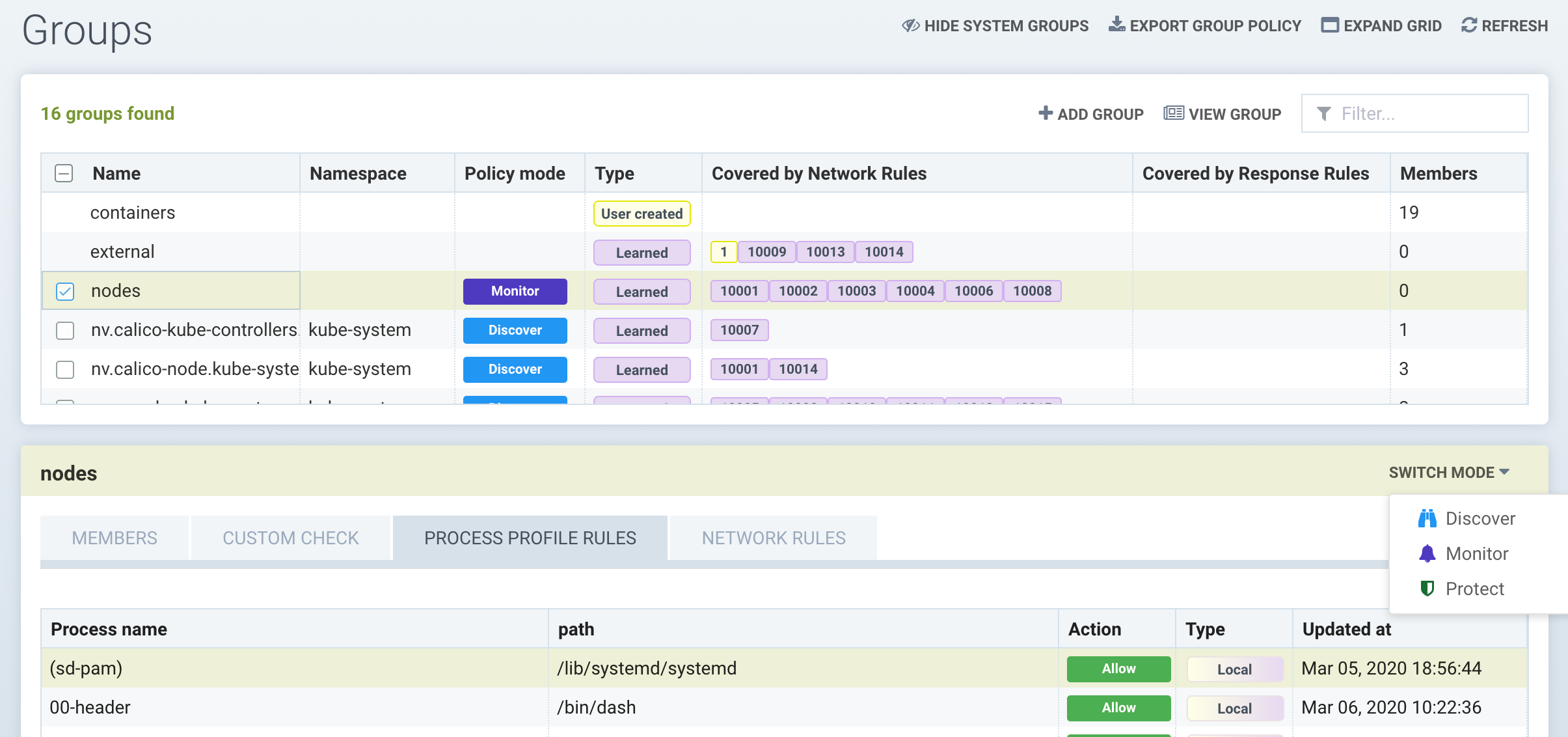Choose the Discover binoculars mode option

coord(1467,518)
